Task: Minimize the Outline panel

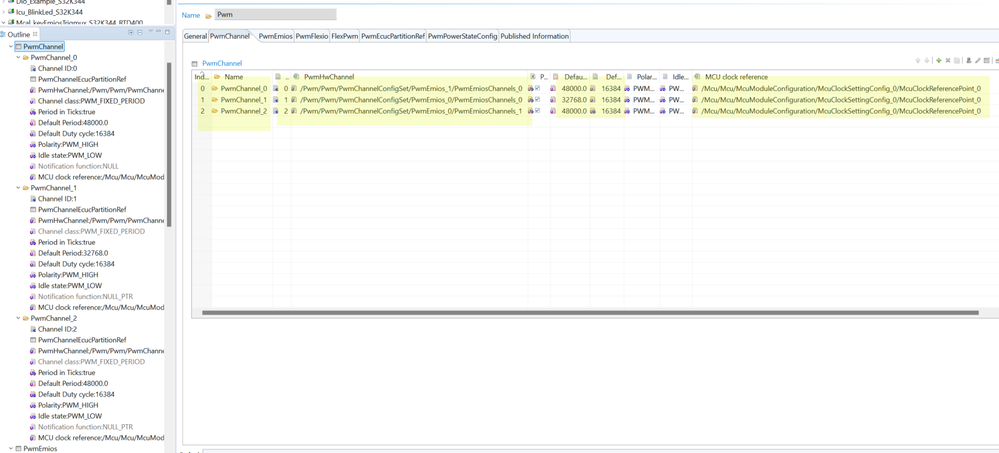Action: (x=159, y=31)
